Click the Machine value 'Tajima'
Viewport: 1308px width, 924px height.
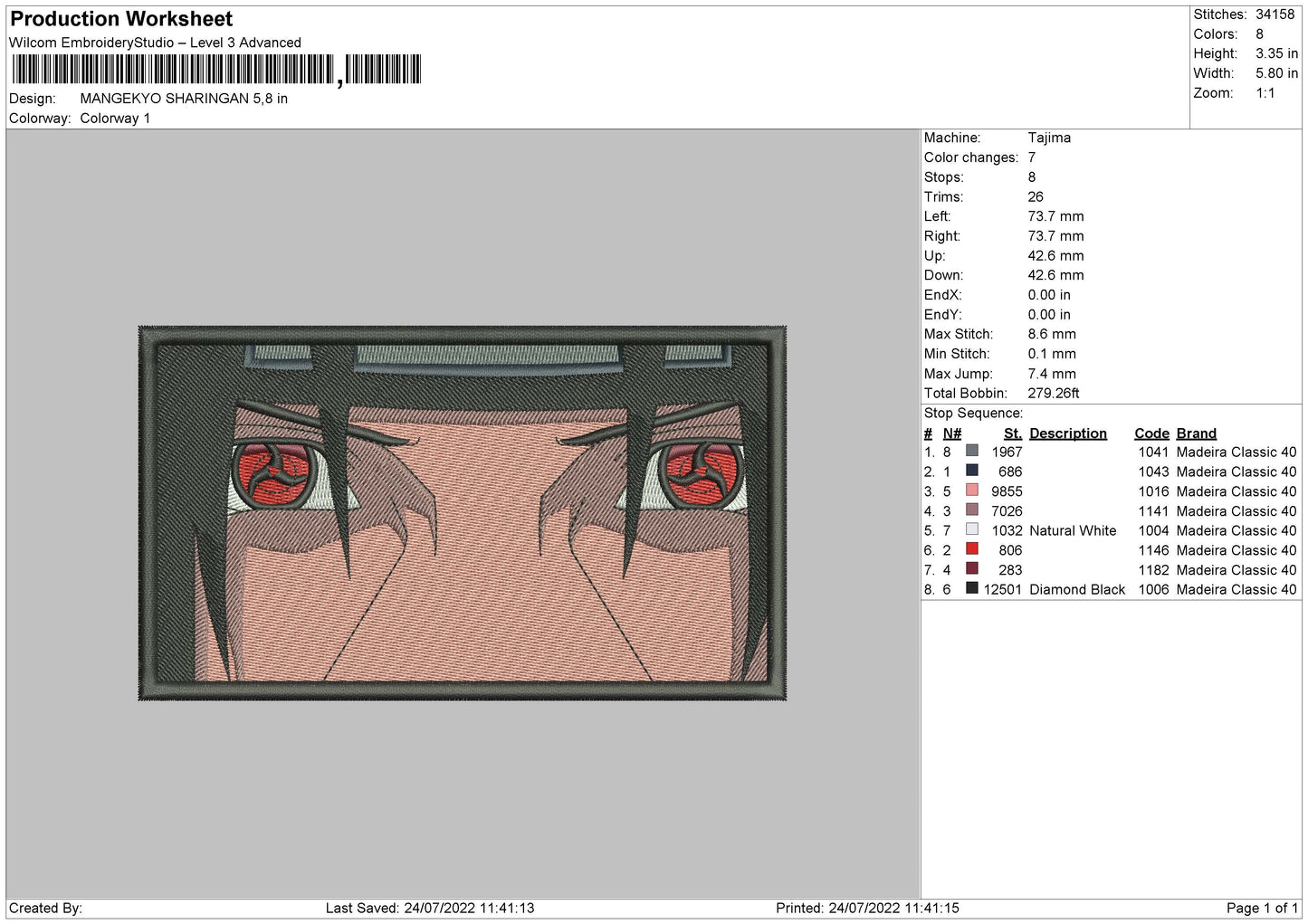point(1049,138)
